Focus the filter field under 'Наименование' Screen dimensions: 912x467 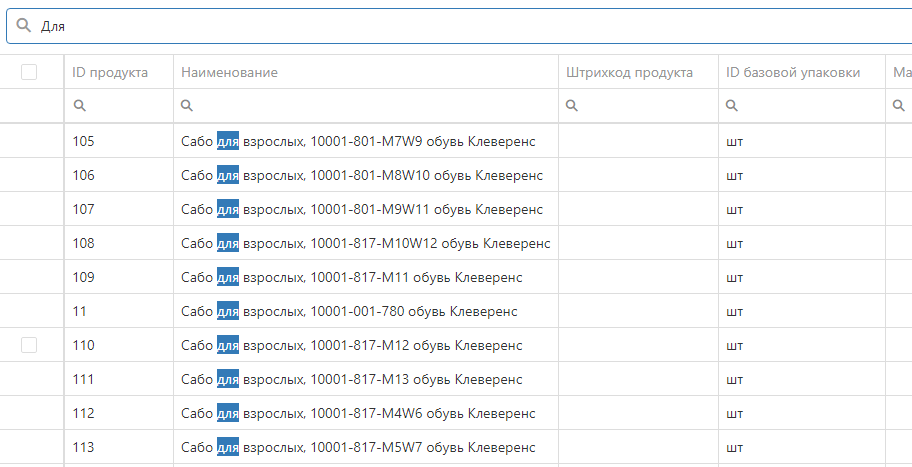pos(366,106)
